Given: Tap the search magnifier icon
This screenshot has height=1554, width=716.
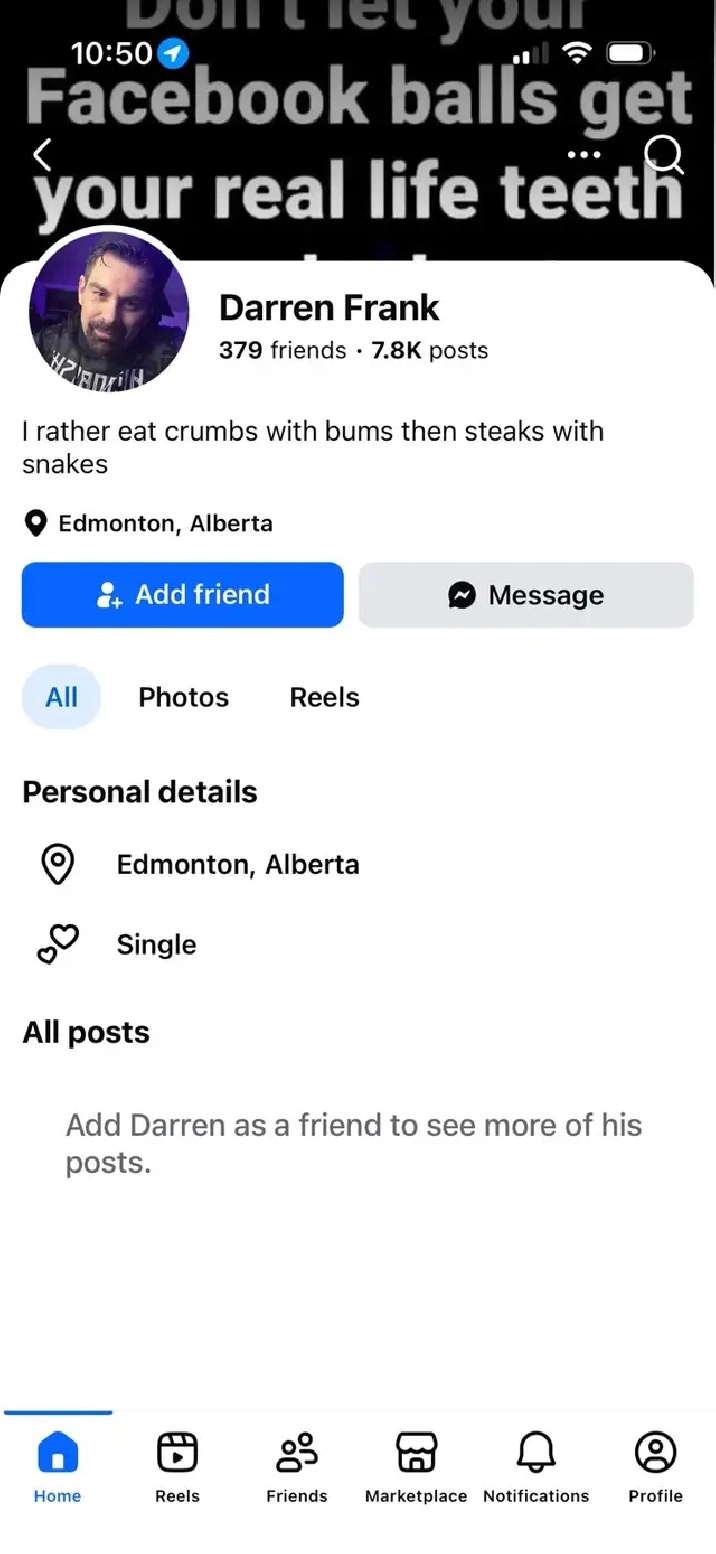Looking at the screenshot, I should click(x=663, y=155).
